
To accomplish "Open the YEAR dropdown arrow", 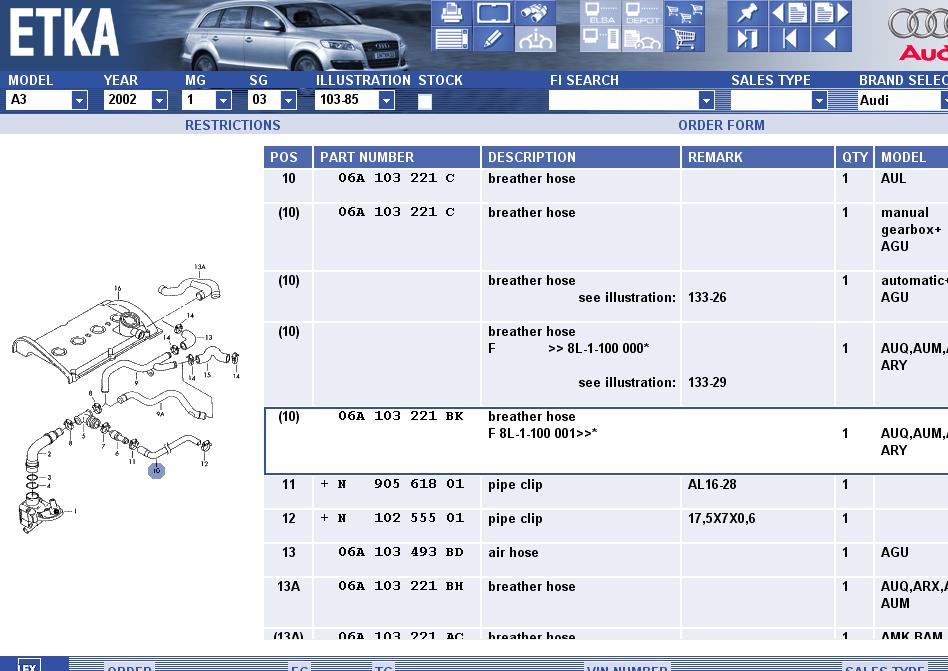I will tap(159, 100).
